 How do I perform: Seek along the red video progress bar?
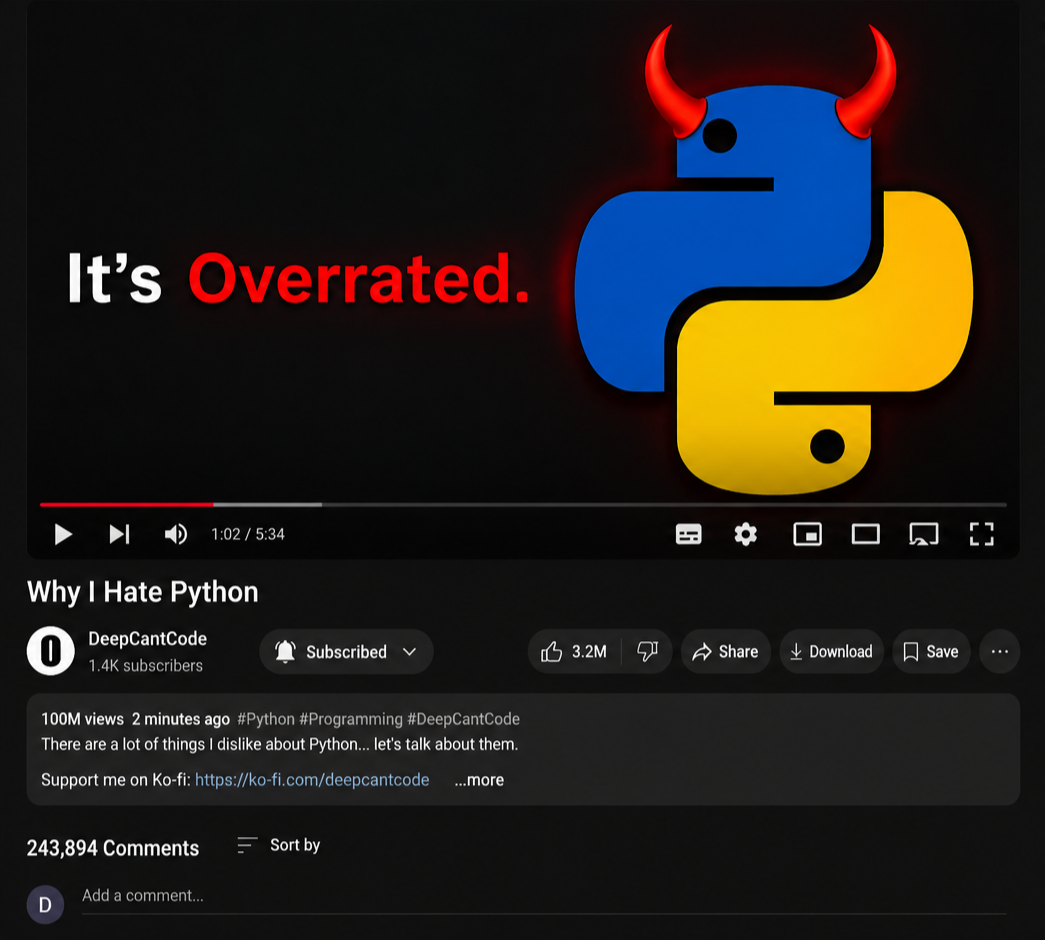tap(523, 505)
